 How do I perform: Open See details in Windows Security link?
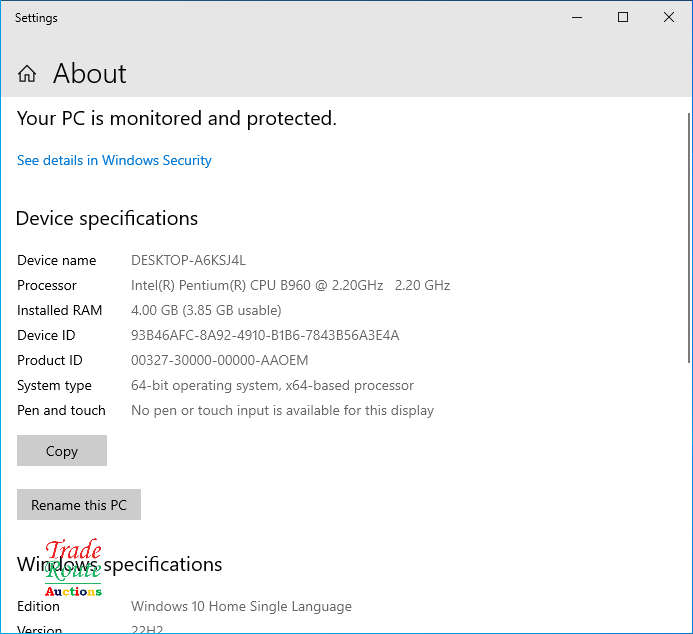coord(114,160)
